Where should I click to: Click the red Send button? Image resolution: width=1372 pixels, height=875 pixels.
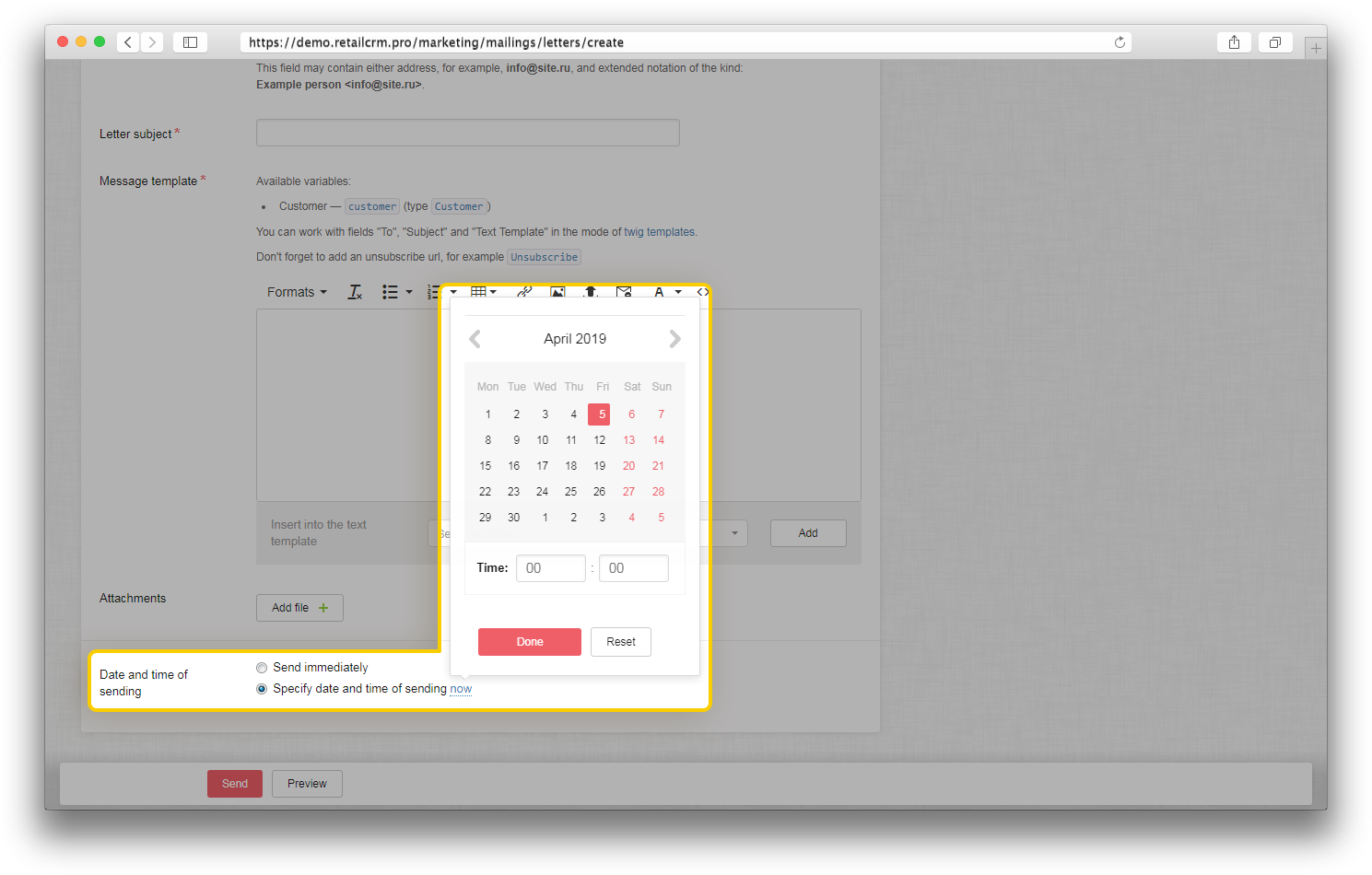click(x=235, y=784)
